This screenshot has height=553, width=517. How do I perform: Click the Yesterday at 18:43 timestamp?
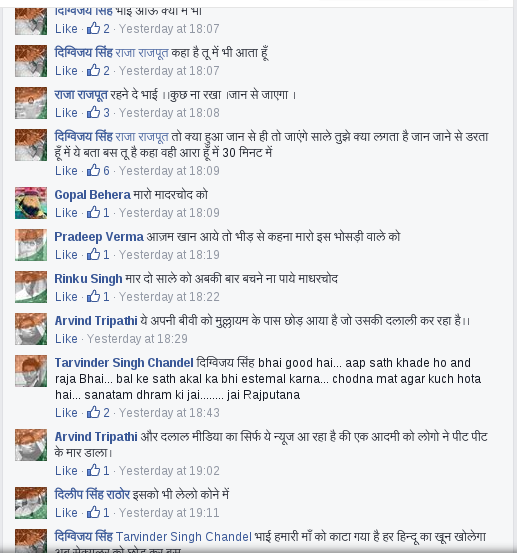coord(169,413)
